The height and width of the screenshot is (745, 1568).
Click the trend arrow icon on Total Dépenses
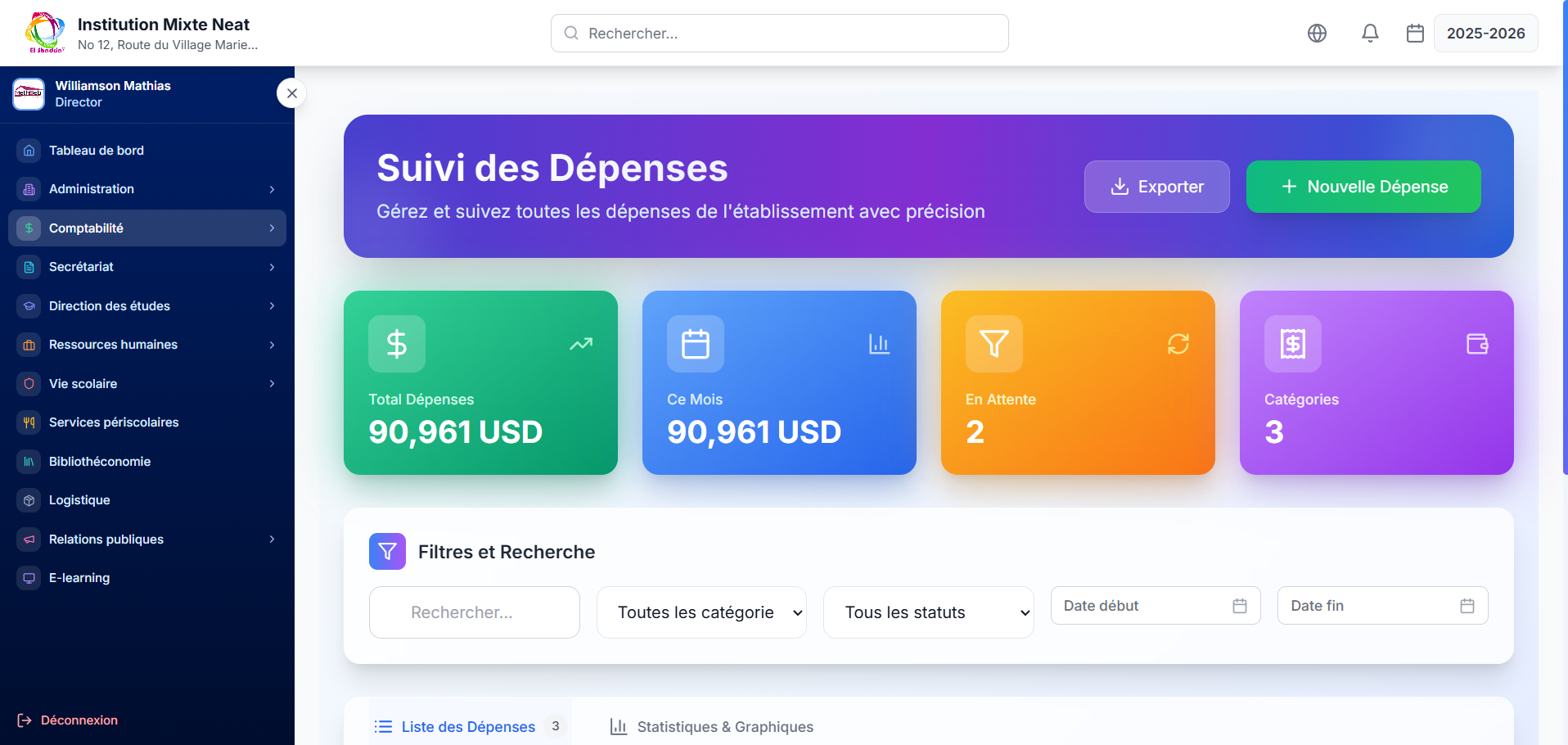[581, 344]
